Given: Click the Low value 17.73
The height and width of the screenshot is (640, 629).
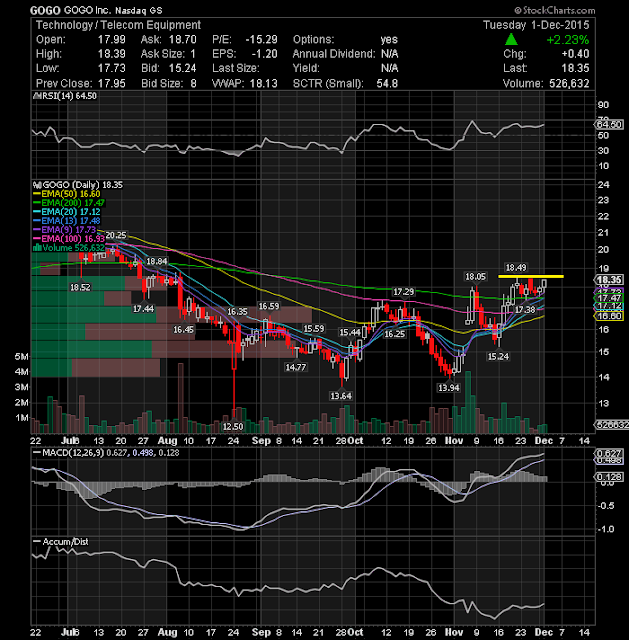Looking at the screenshot, I should [x=112, y=68].
